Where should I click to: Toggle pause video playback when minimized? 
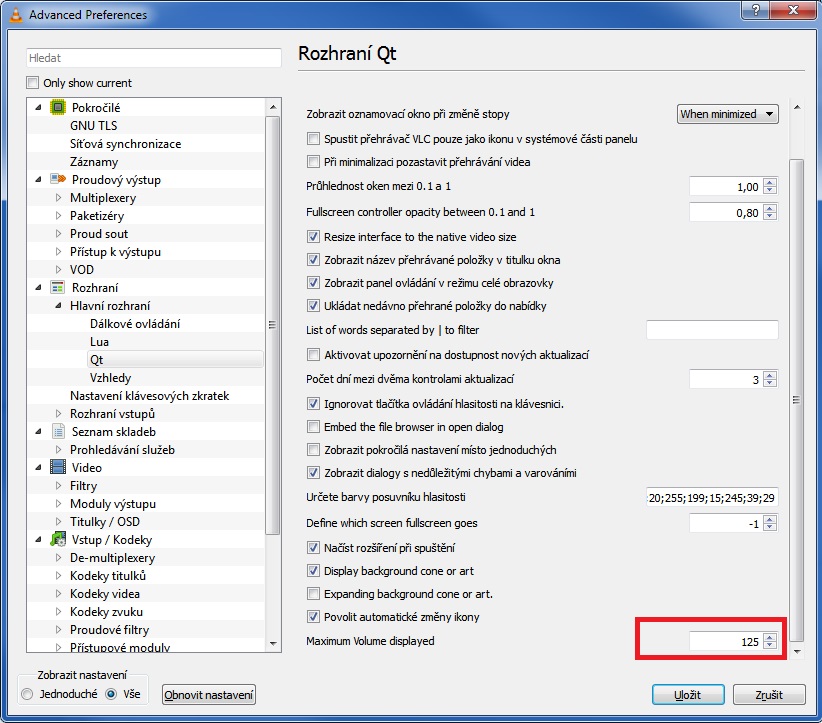[313, 162]
